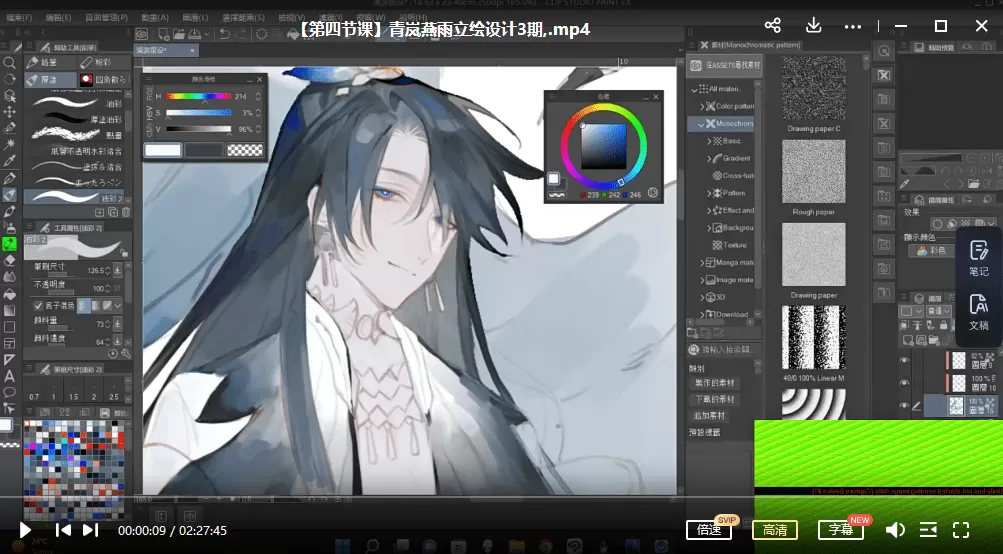The image size is (1003, 554).
Task: Play the video
Action: coord(26,530)
